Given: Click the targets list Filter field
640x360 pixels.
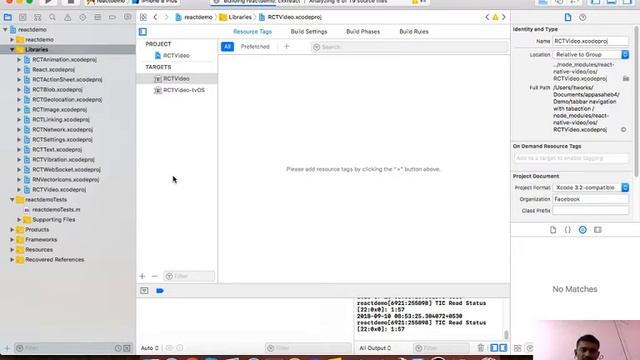Looking at the screenshot, I should pyautogui.click(x=189, y=276).
